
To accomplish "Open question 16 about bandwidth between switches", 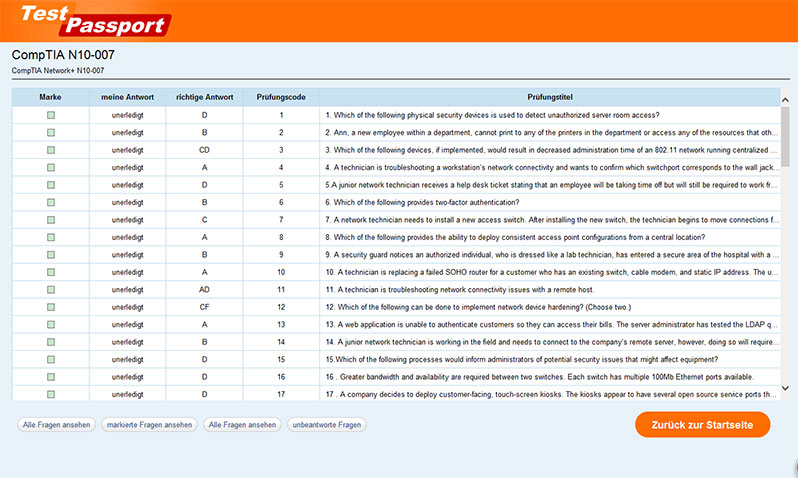I will [x=539, y=377].
